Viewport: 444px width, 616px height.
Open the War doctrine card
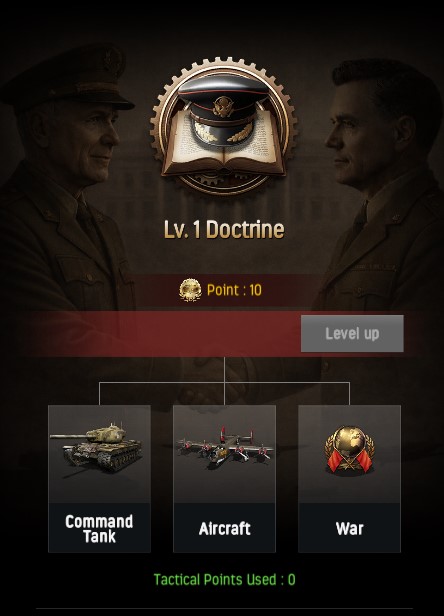tap(349, 479)
